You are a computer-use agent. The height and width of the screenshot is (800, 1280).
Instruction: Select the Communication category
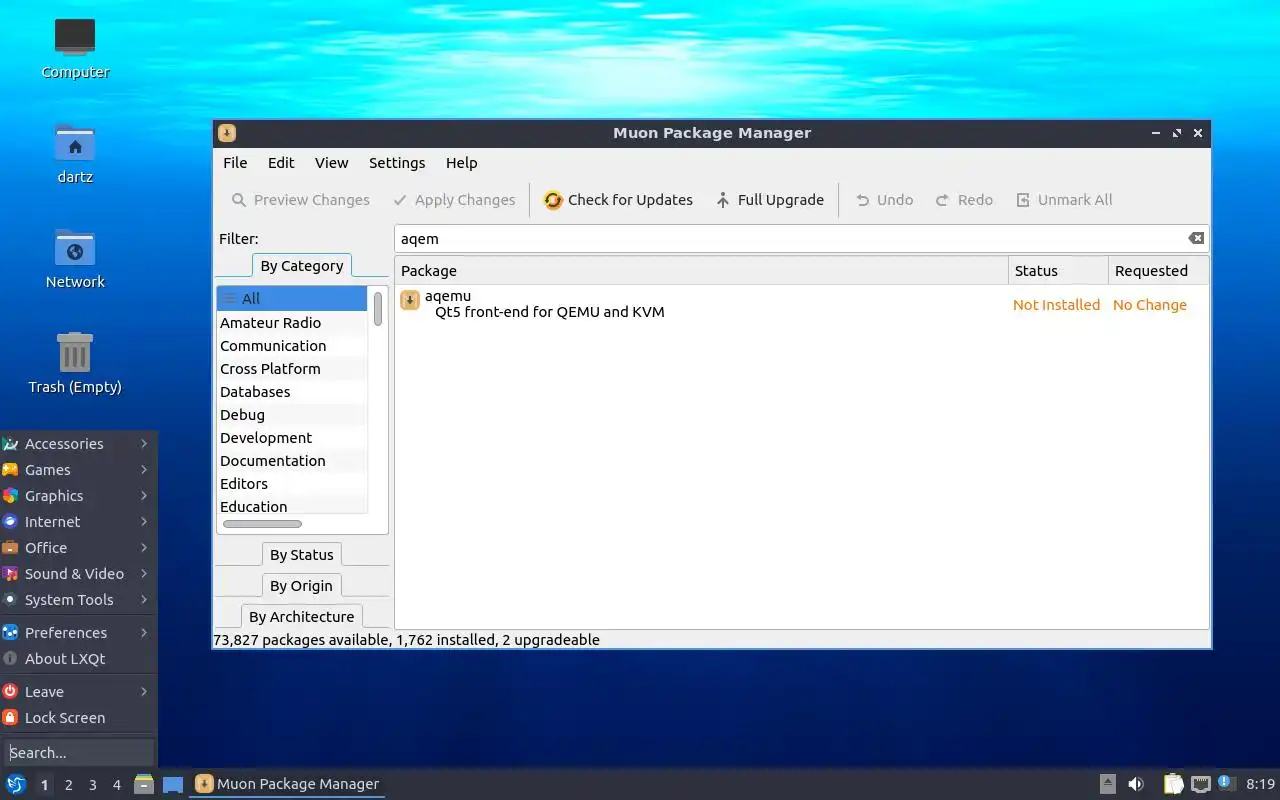coord(292,346)
